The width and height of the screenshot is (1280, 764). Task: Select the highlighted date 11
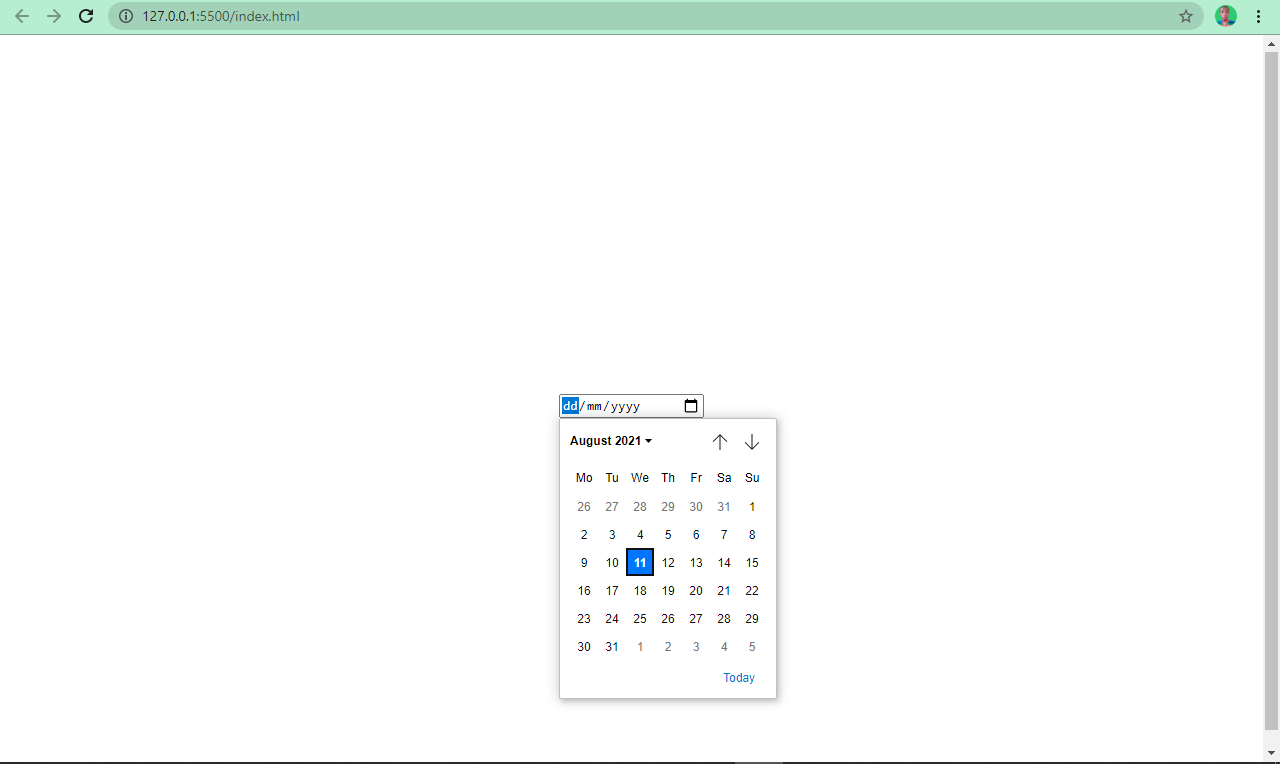640,563
